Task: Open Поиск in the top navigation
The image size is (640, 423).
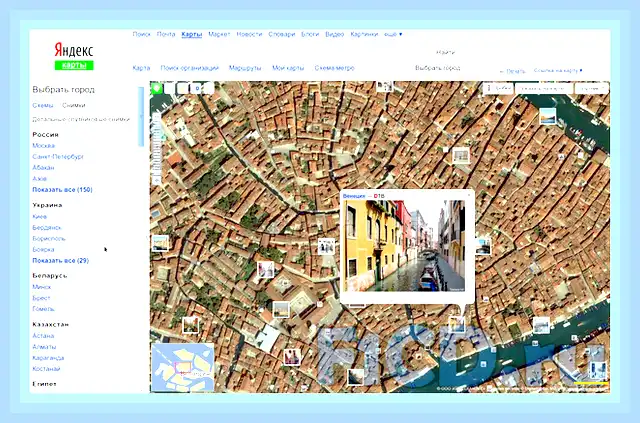Action: tap(142, 34)
